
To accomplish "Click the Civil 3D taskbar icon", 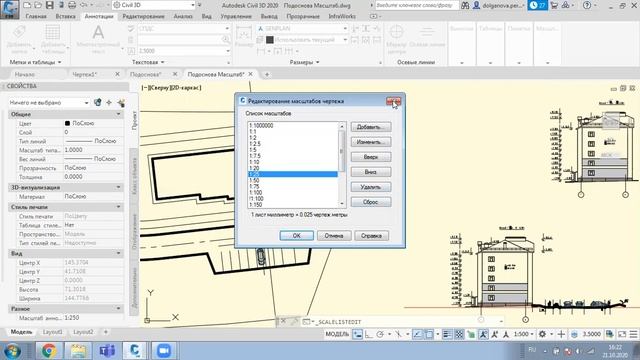I will click(135, 351).
